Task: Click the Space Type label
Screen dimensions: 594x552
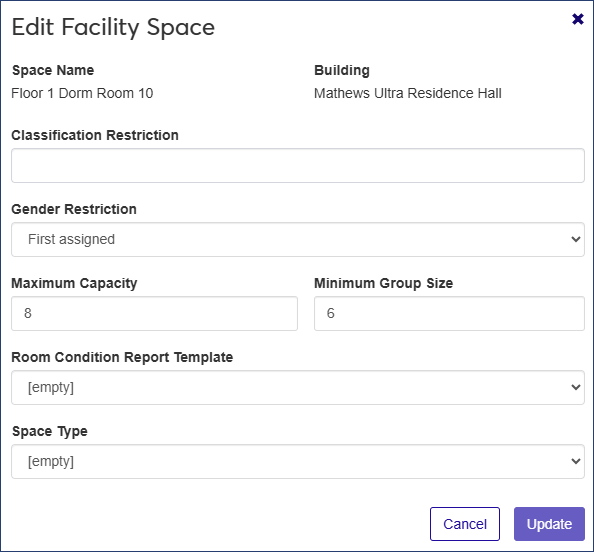Action: [x=50, y=432]
